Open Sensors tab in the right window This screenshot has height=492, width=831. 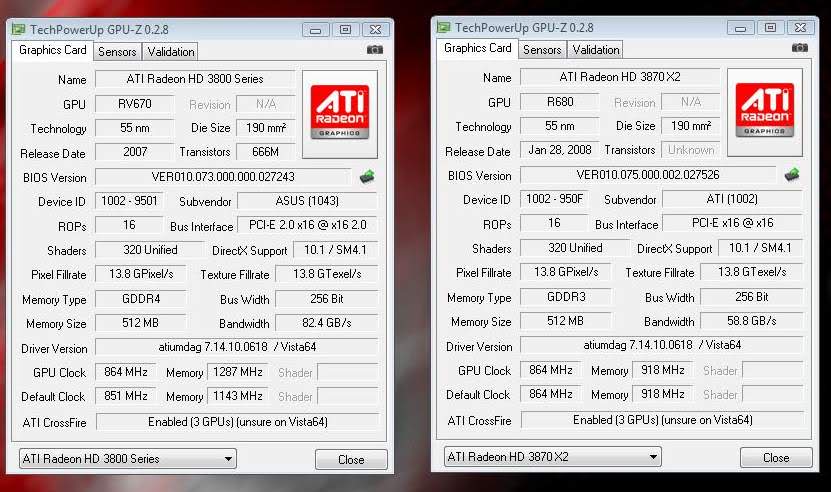[542, 49]
